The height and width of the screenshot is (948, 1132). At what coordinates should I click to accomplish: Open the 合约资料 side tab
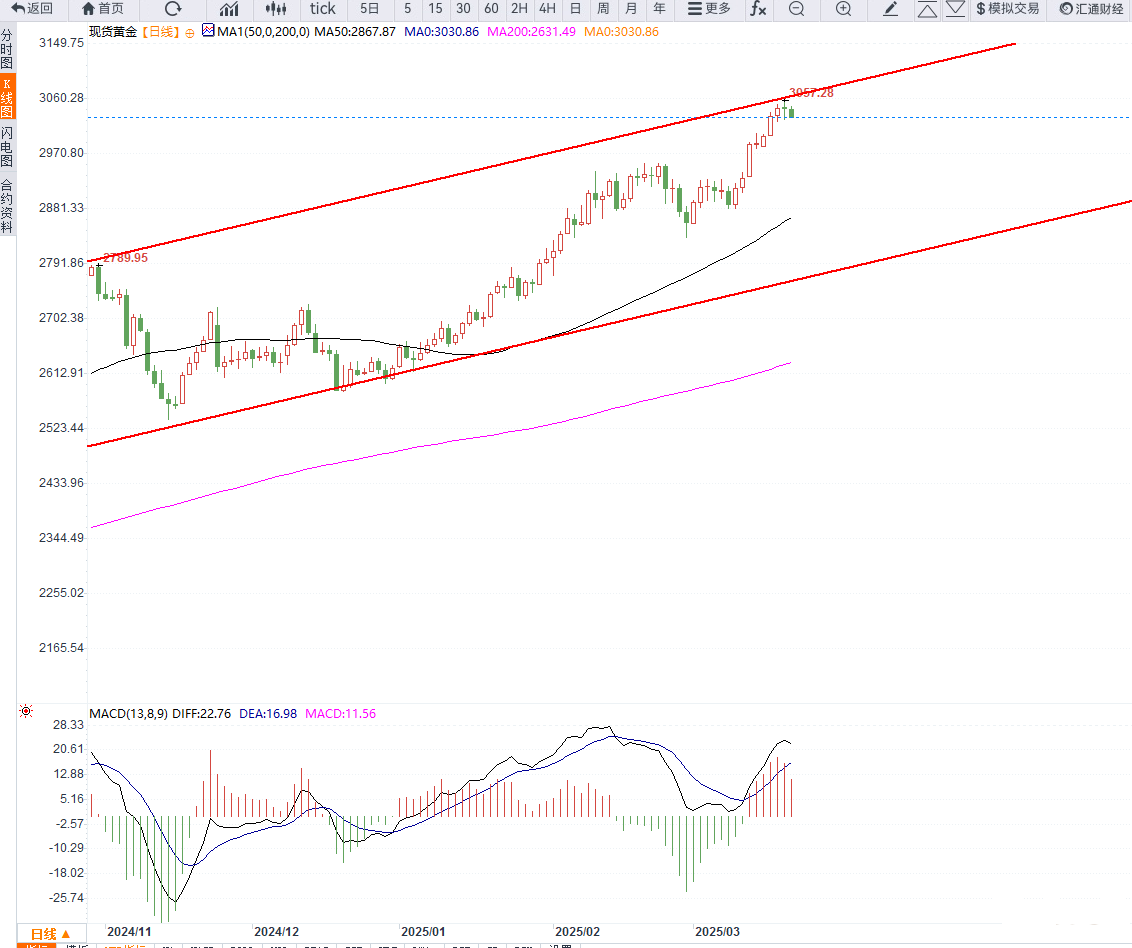coord(7,205)
